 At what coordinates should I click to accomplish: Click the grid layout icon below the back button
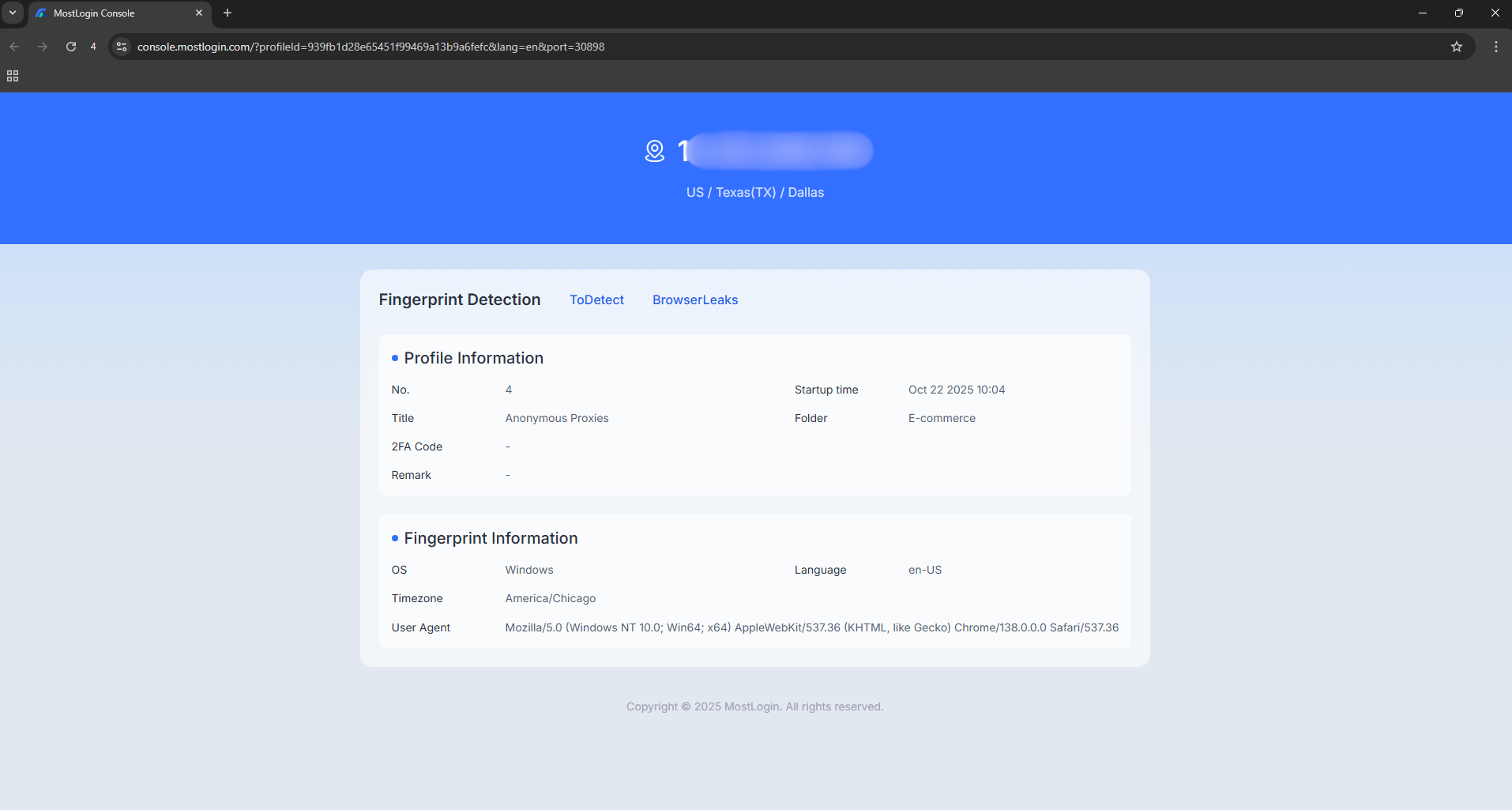(13, 76)
